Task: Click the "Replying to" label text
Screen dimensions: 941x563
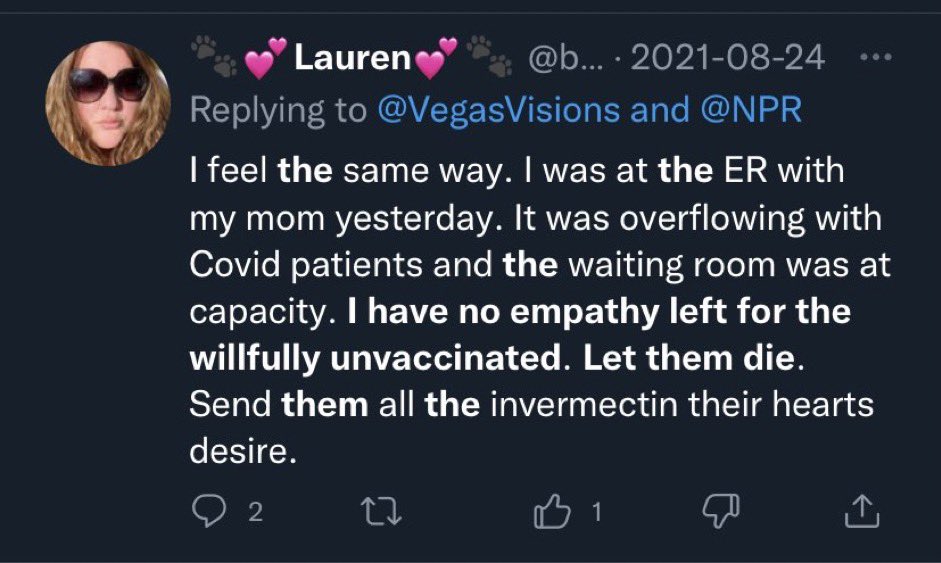Action: click(x=278, y=110)
